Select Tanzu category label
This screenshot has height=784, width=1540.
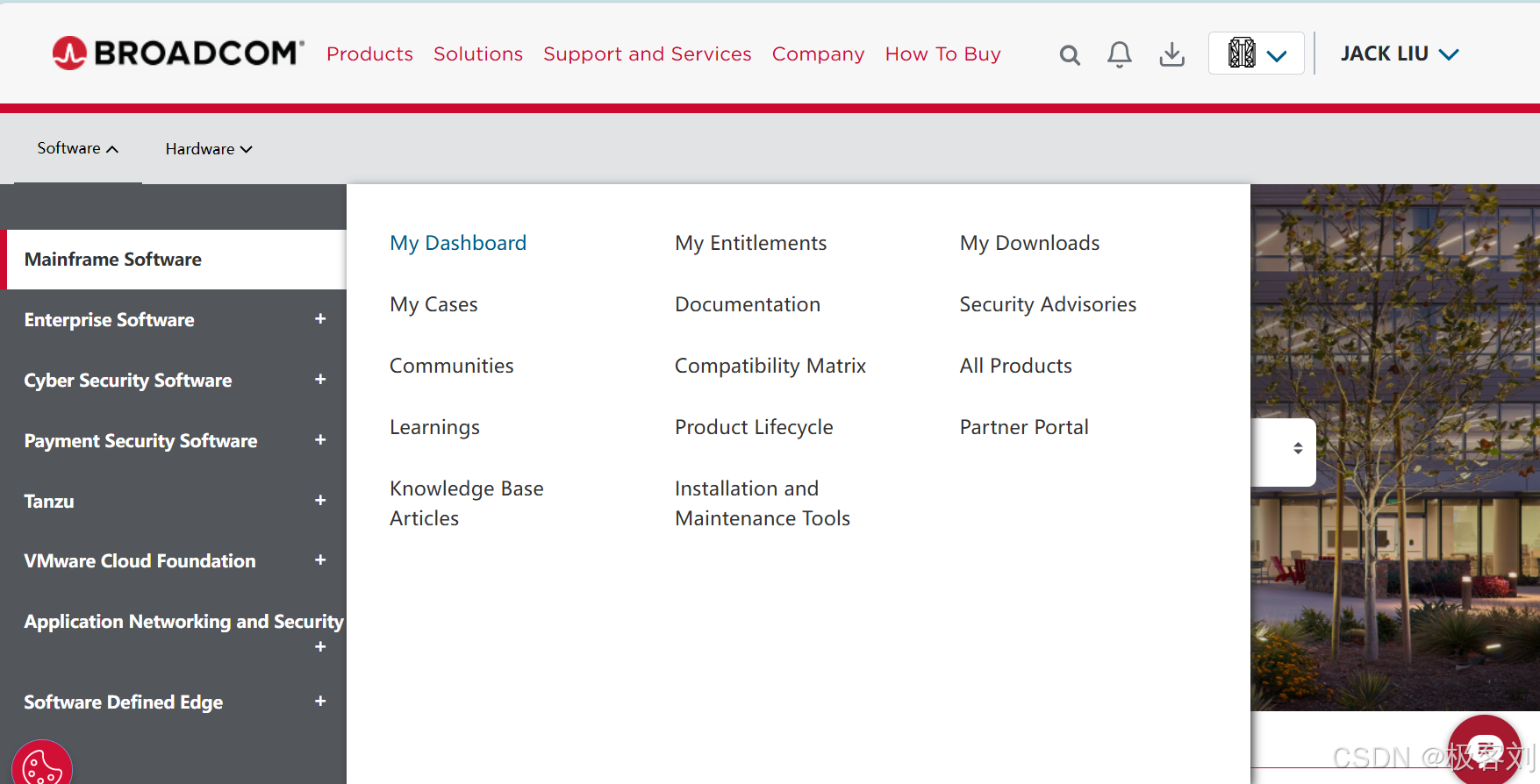pos(49,502)
